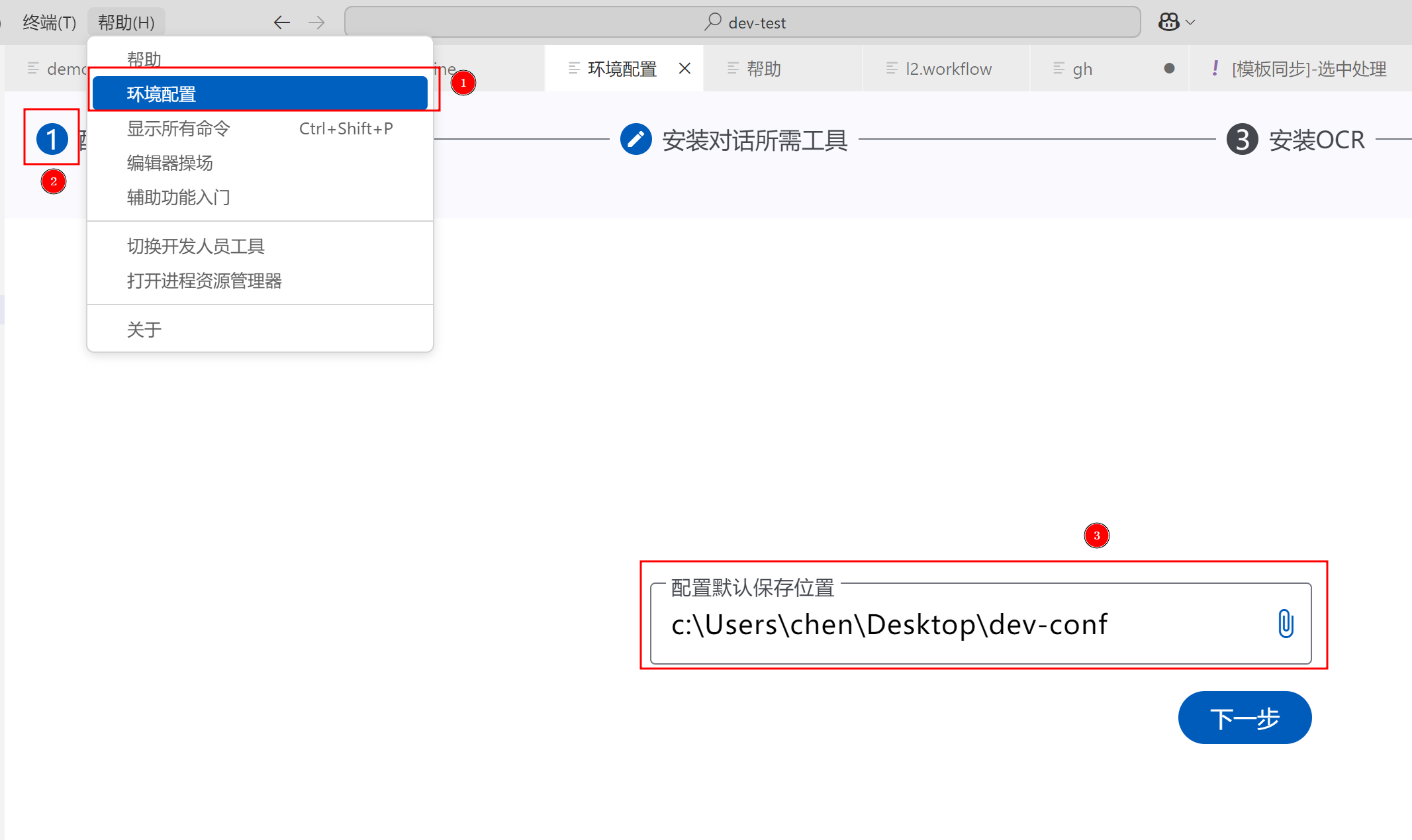Click the dev-test search box
The width and height of the screenshot is (1412, 840).
[743, 23]
